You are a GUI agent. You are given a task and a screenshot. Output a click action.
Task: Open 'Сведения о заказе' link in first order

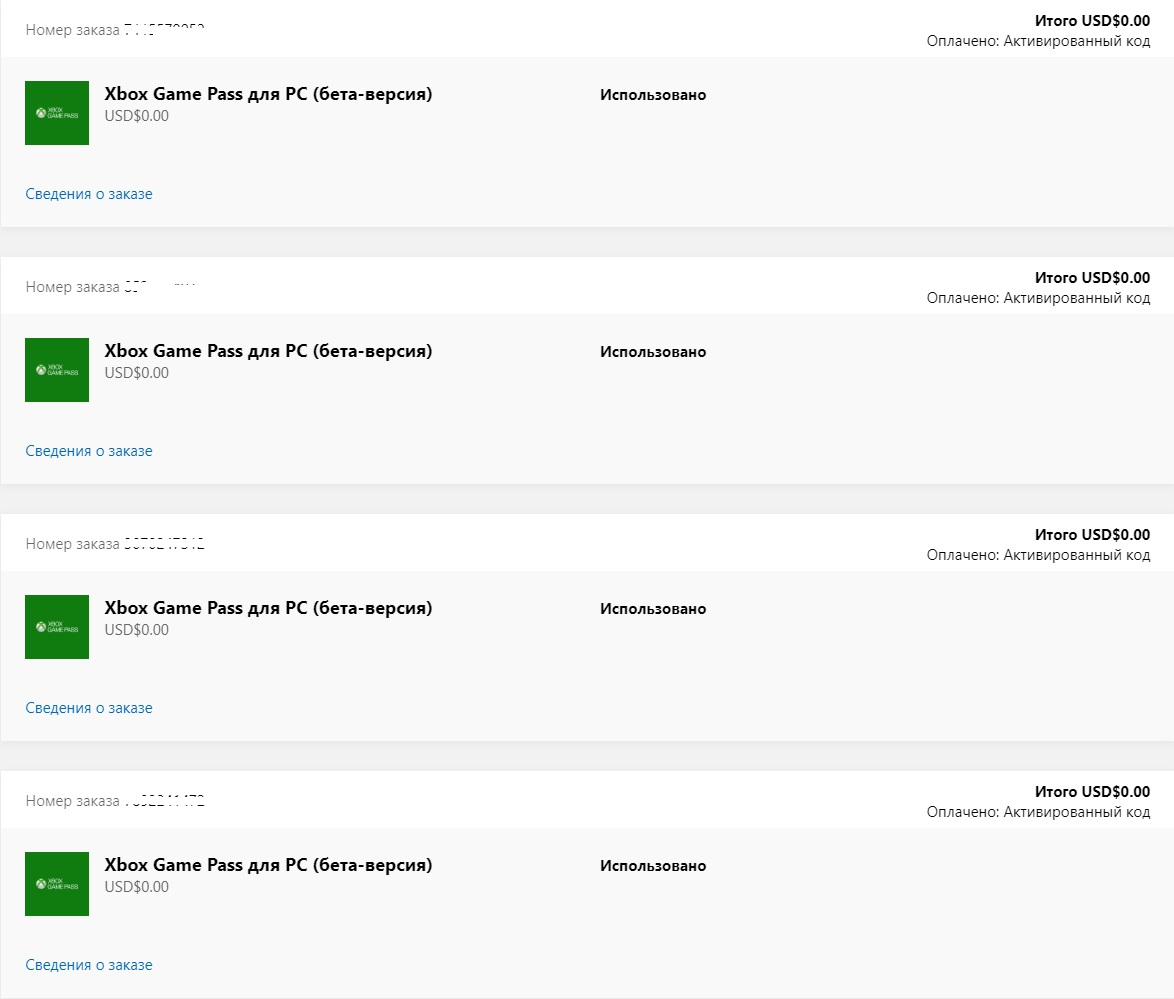click(x=89, y=194)
